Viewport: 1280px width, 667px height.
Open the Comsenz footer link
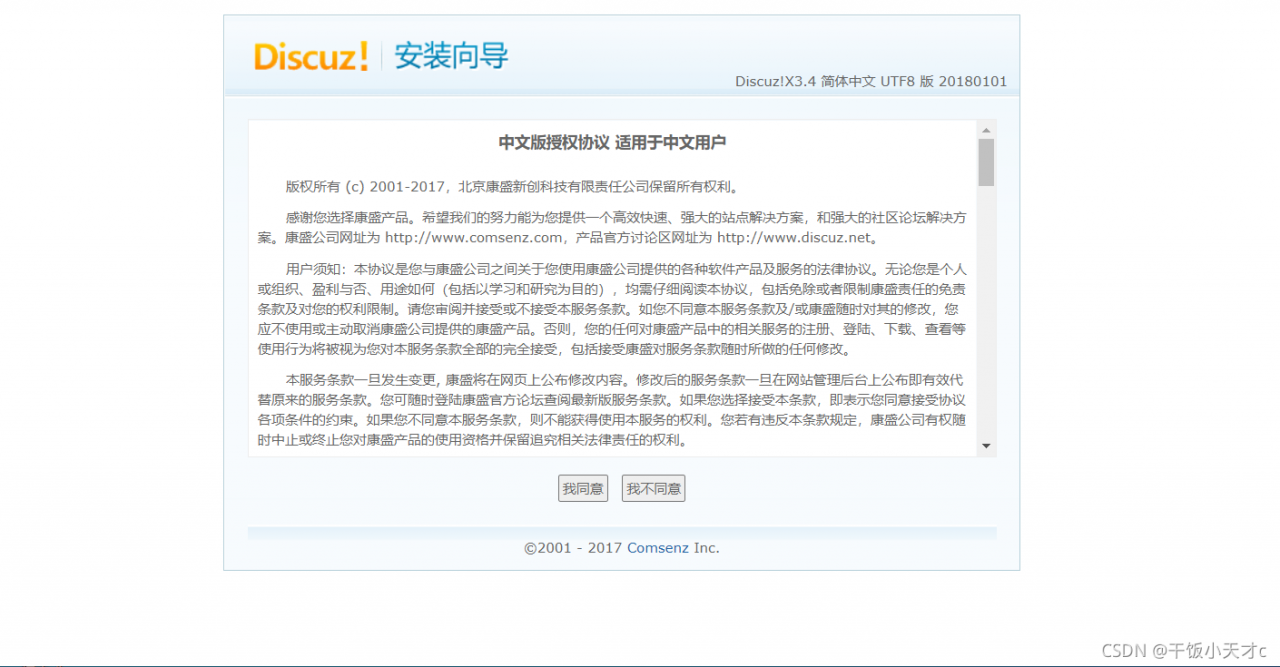pyautogui.click(x=658, y=548)
